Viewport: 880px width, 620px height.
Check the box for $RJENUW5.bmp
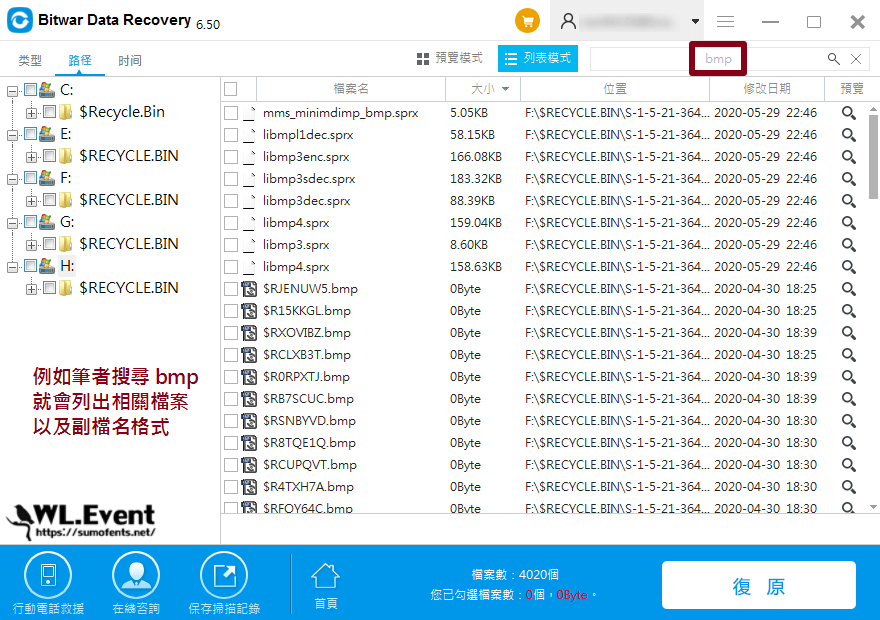tap(231, 289)
